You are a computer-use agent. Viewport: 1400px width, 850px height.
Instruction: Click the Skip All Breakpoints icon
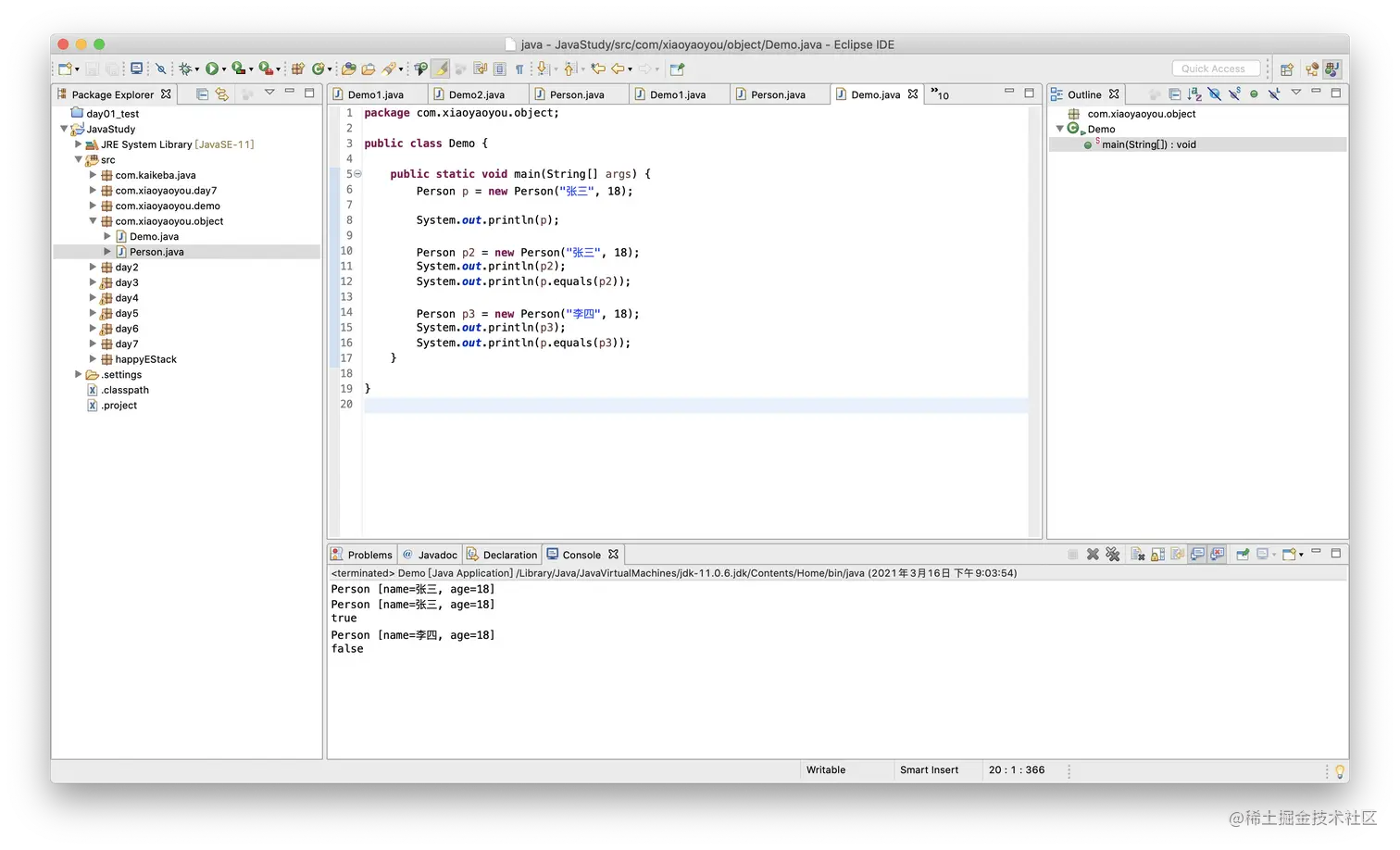pyautogui.click(x=161, y=69)
